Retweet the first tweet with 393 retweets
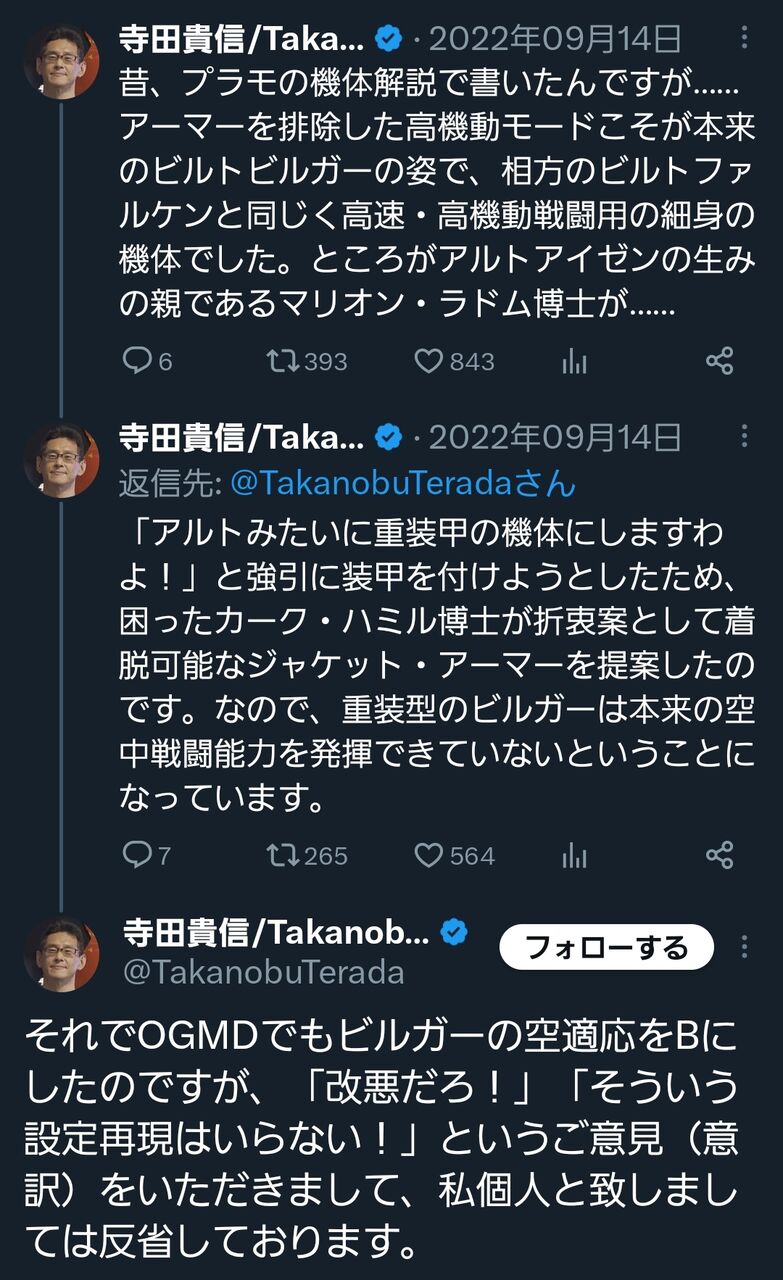This screenshot has height=1280, width=783. (x=284, y=361)
